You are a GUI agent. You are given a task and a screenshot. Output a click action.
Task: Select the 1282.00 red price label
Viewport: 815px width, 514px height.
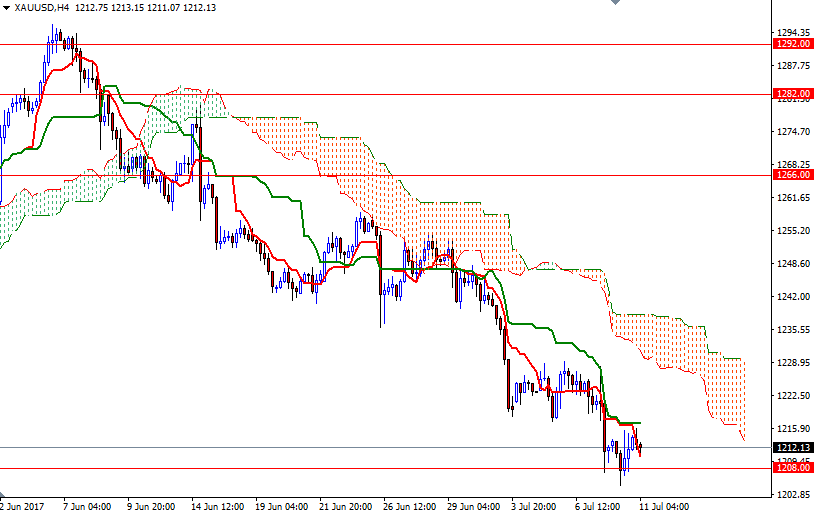click(x=793, y=94)
